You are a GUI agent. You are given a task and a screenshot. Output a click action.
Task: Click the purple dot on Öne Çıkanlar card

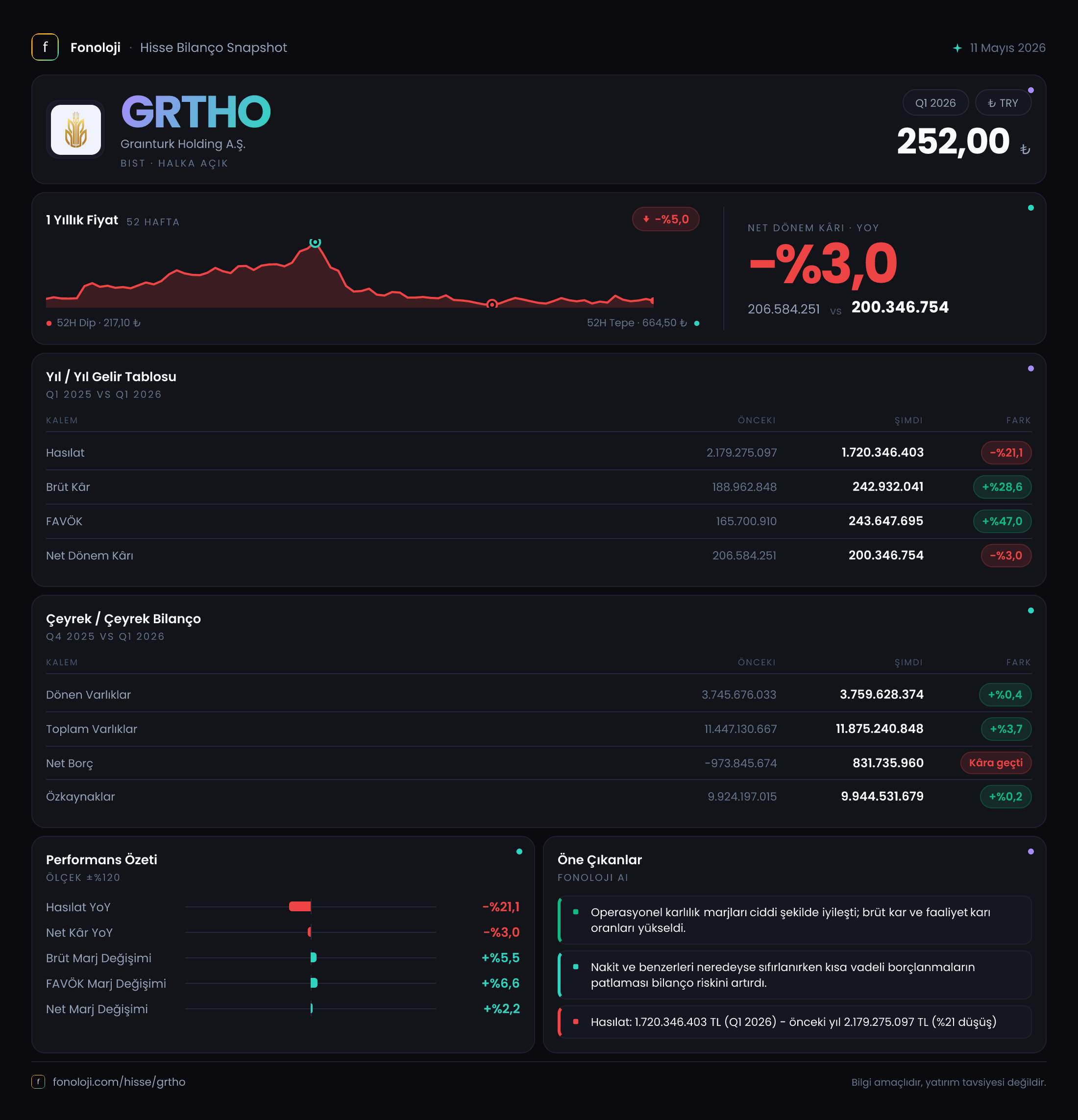(x=1030, y=852)
